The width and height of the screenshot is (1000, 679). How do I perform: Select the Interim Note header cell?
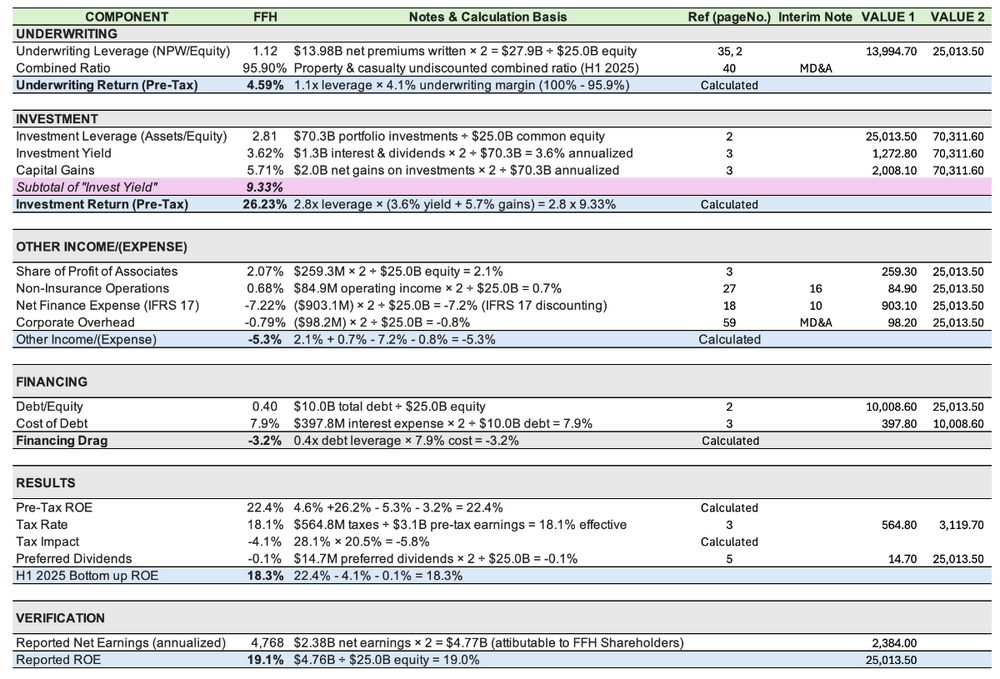click(x=815, y=17)
